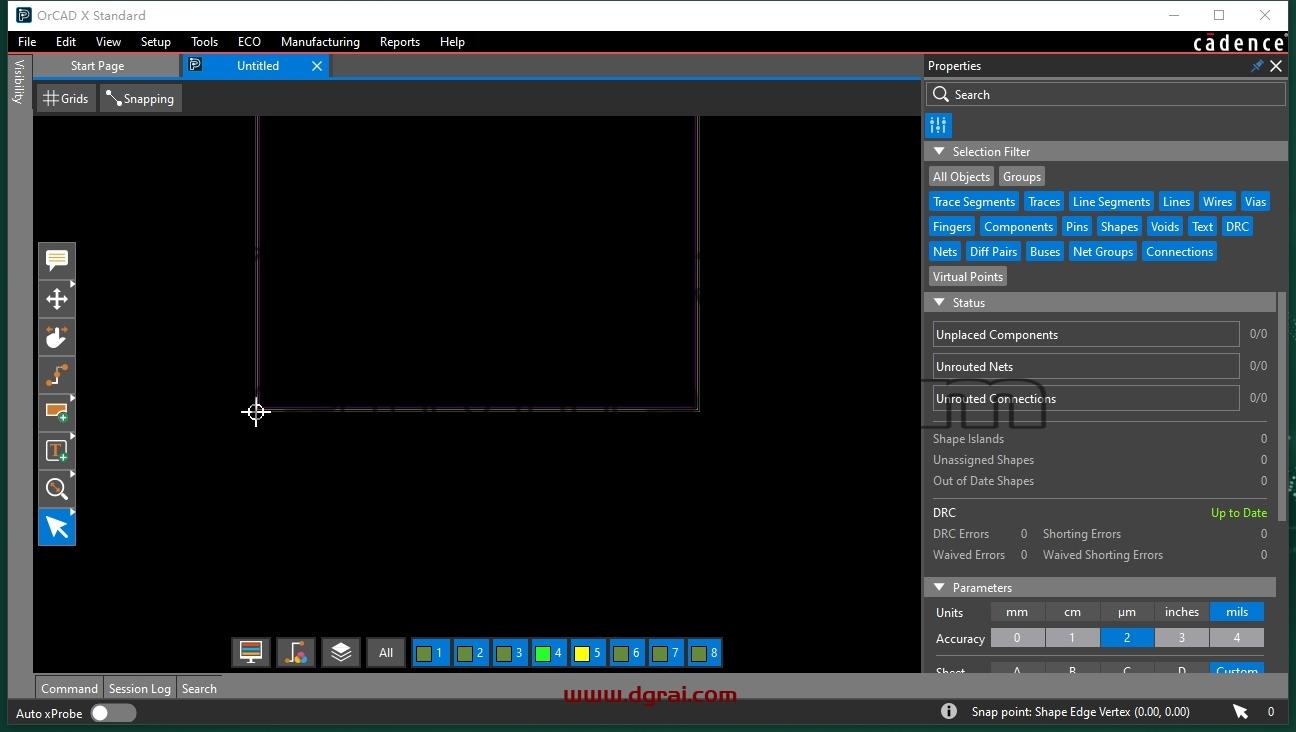Viewport: 1296px width, 732px height.
Task: Open the properties filter settings icon
Action: (938, 125)
